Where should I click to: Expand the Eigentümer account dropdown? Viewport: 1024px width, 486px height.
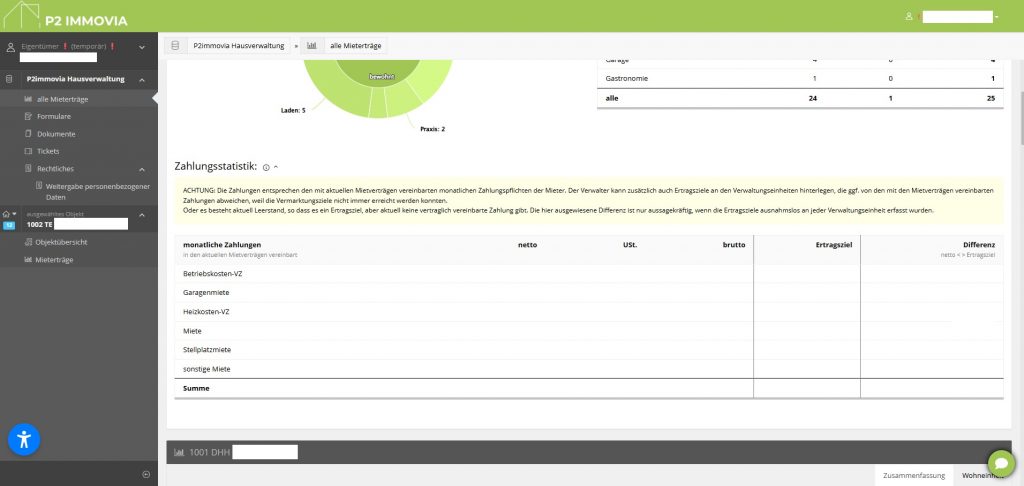(142, 47)
